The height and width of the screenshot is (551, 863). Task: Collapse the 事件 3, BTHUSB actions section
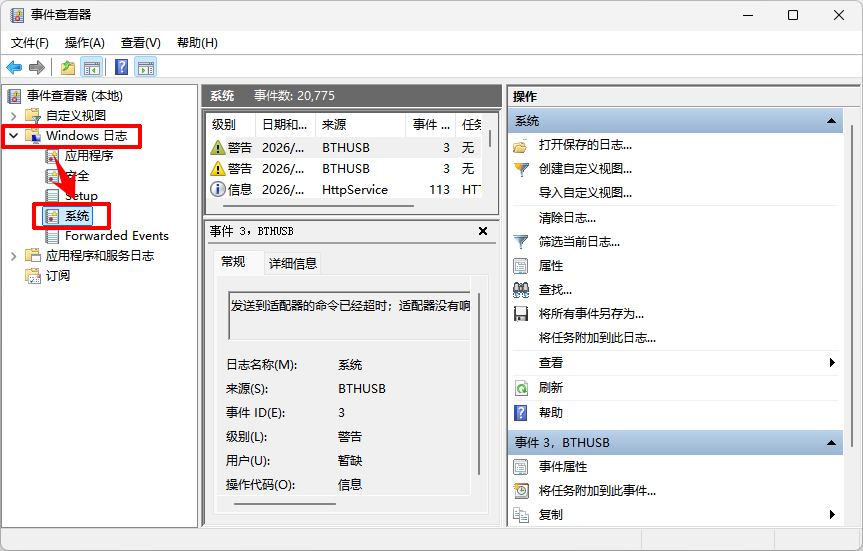coord(831,443)
